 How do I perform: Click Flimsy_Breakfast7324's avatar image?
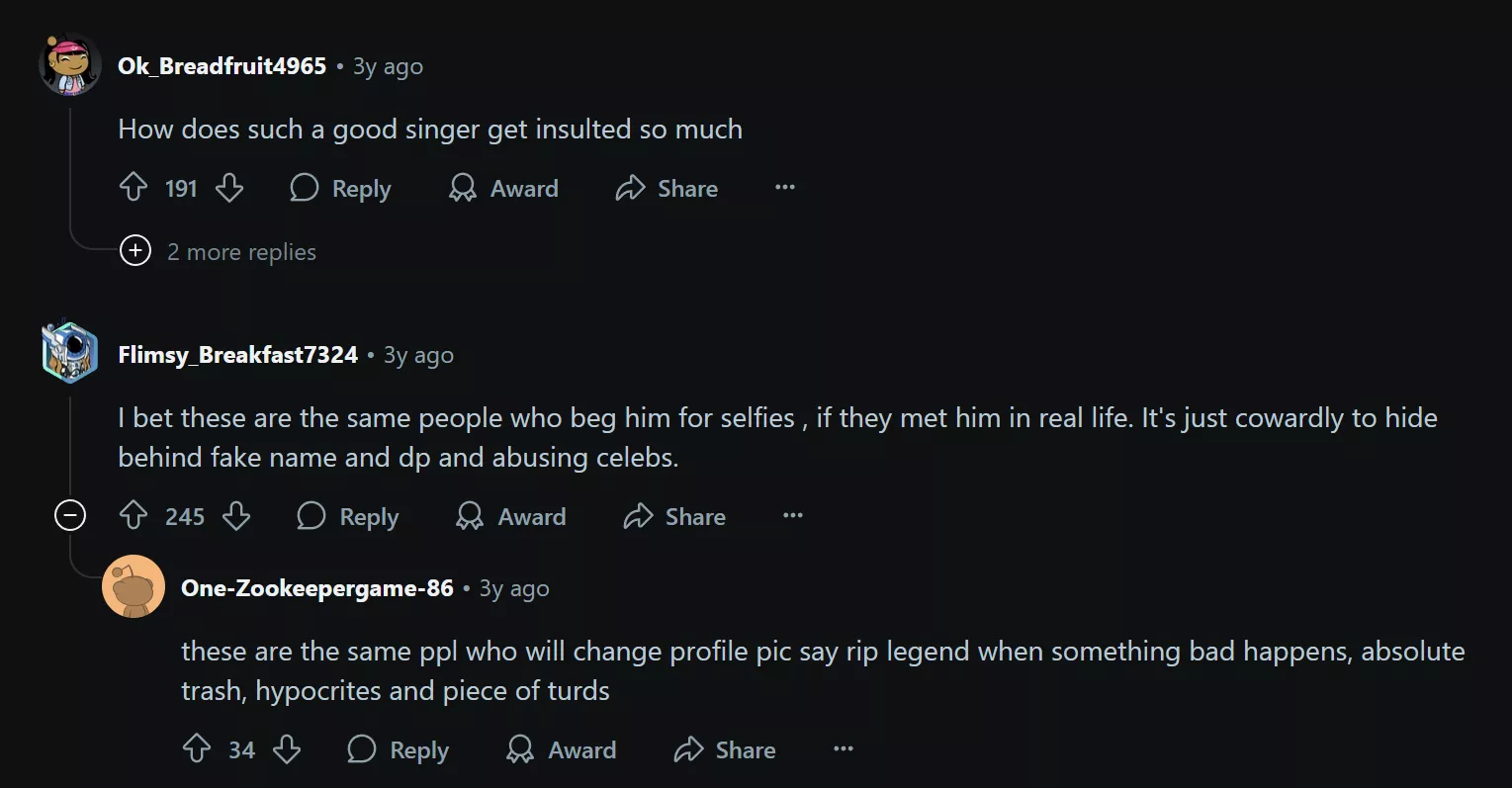[x=69, y=352]
